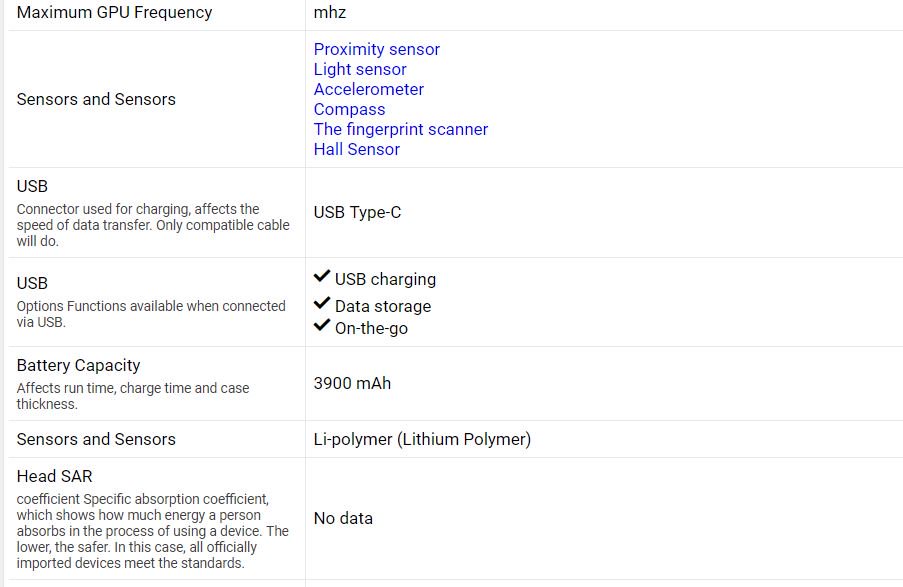Click the Battery Capacity heading
This screenshot has height=587, width=903.
pyautogui.click(x=78, y=365)
